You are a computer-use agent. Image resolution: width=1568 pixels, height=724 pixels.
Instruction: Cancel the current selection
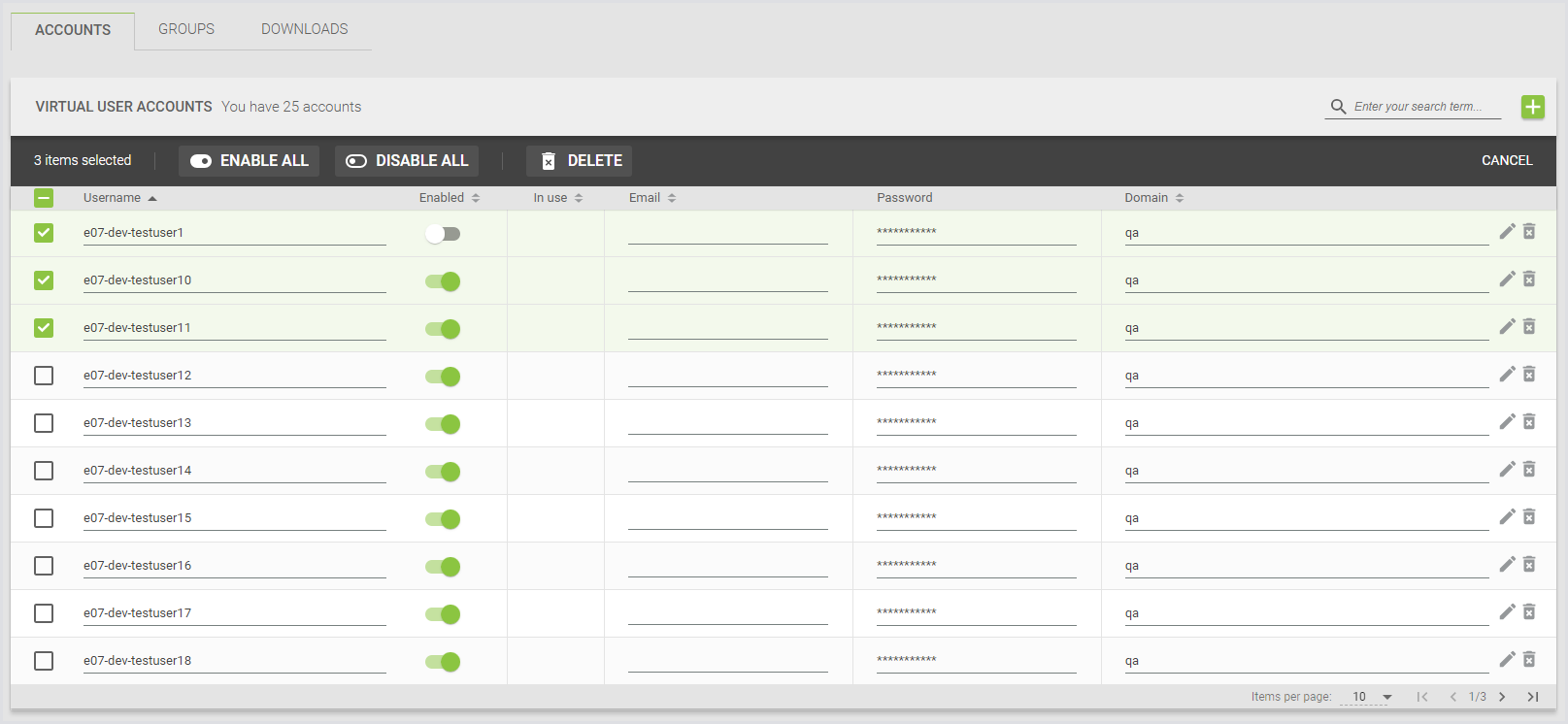click(x=1506, y=161)
